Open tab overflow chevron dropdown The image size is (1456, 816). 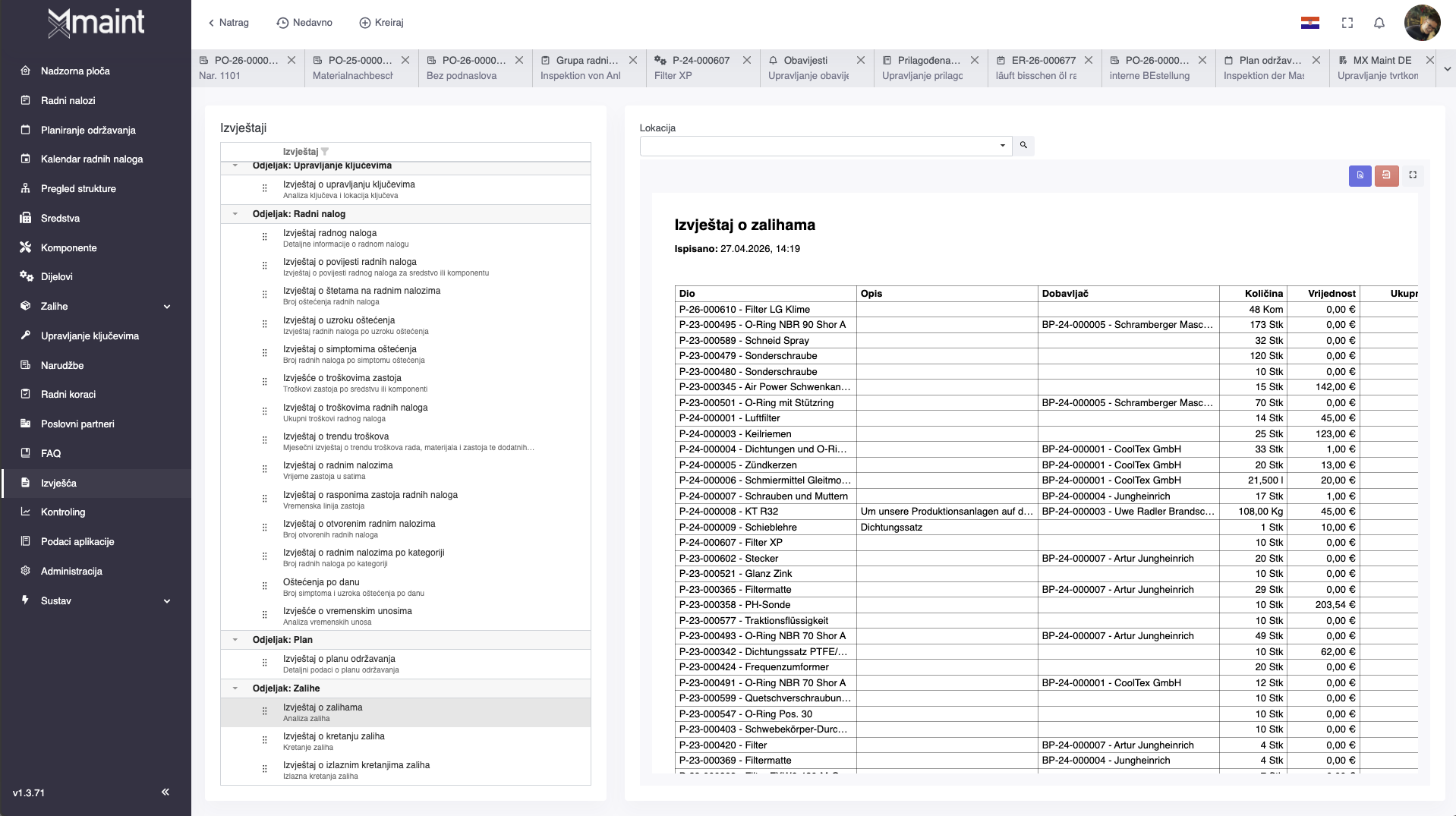pyautogui.click(x=1447, y=68)
